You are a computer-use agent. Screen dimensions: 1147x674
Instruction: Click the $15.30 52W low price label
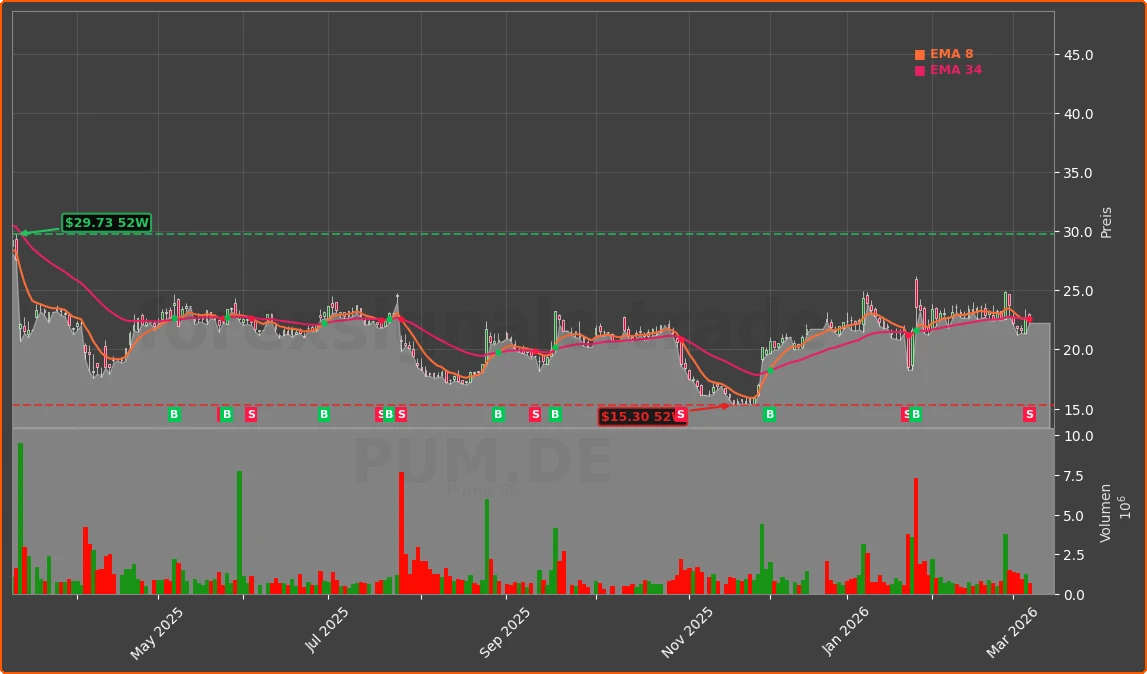[637, 415]
